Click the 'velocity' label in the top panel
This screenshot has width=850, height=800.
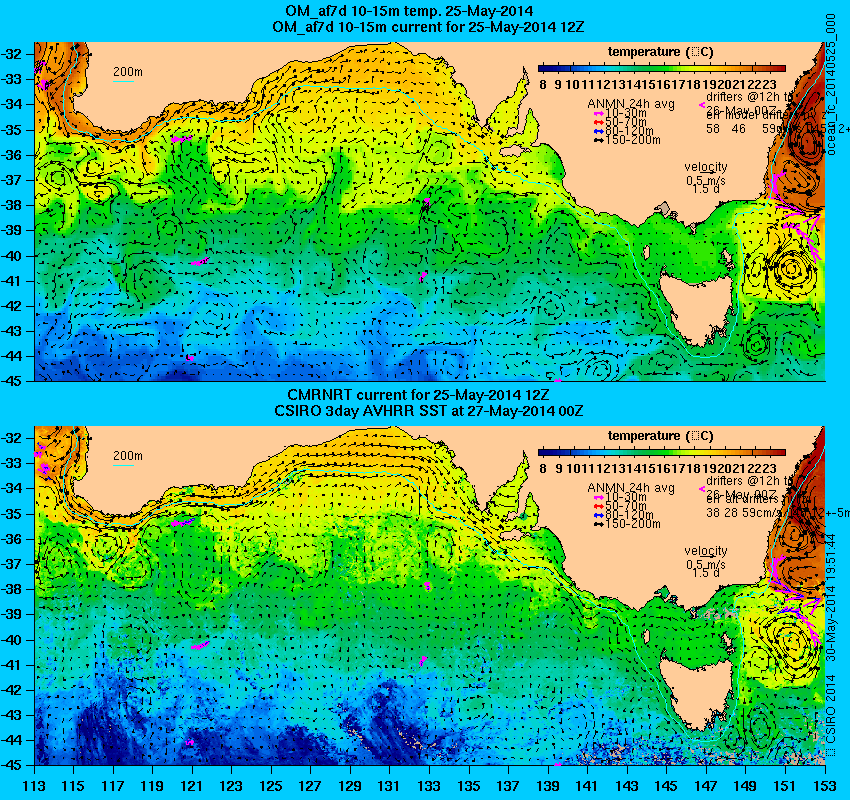[706, 167]
